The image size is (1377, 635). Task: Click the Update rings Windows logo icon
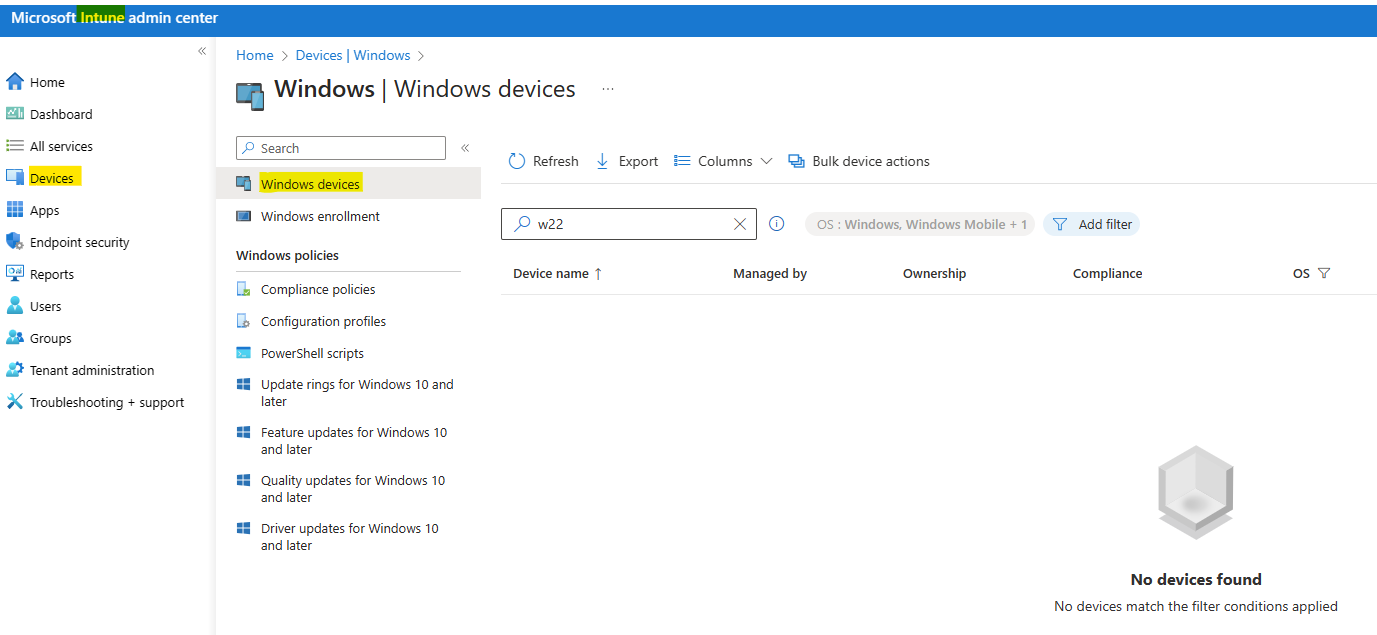click(x=243, y=384)
